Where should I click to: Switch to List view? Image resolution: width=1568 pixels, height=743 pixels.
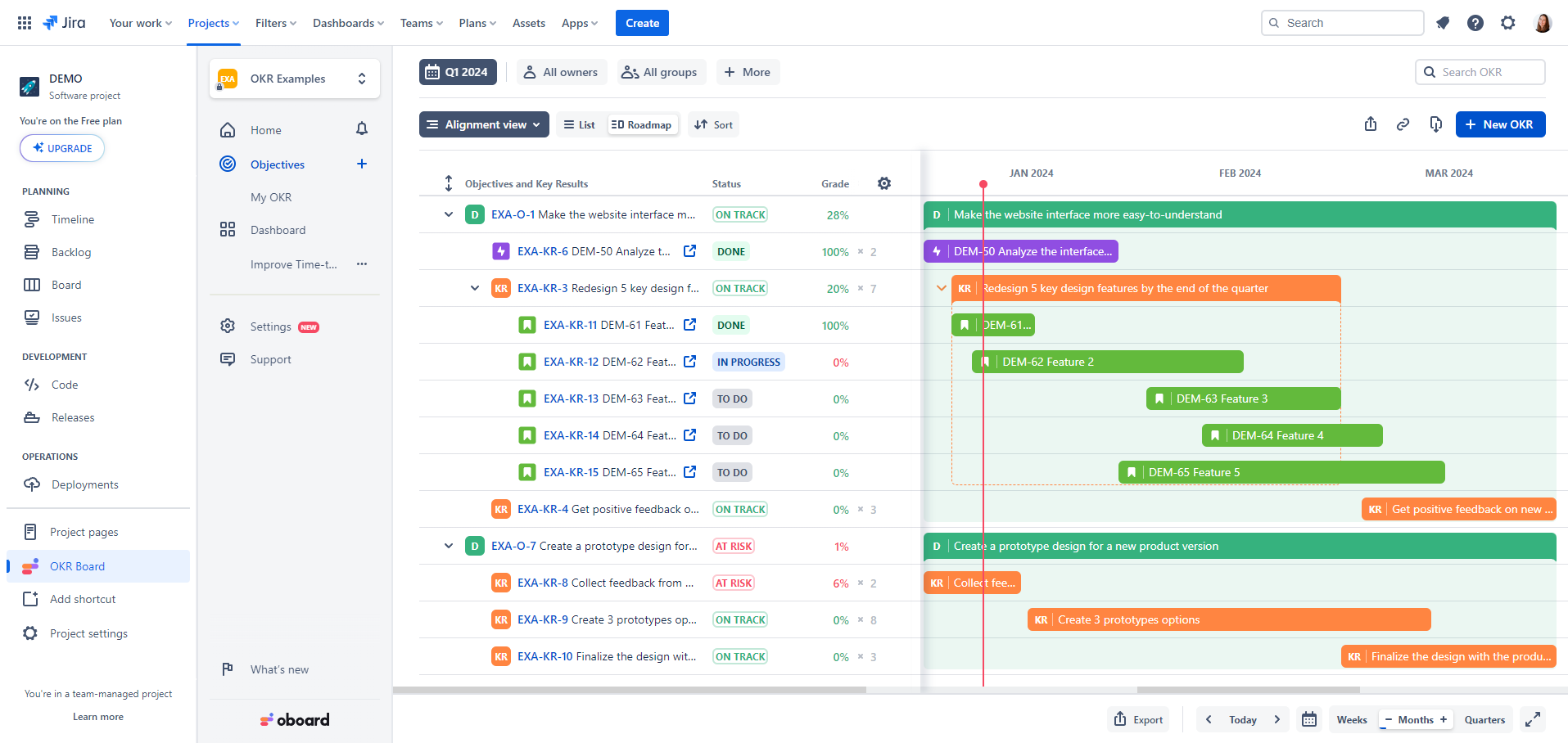pyautogui.click(x=580, y=124)
